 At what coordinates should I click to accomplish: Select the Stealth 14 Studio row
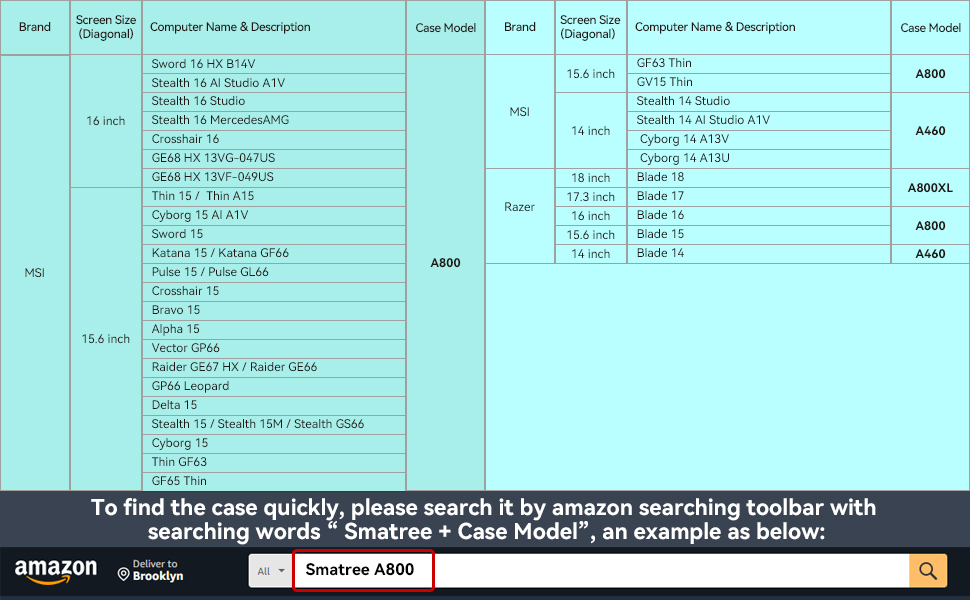tap(758, 102)
